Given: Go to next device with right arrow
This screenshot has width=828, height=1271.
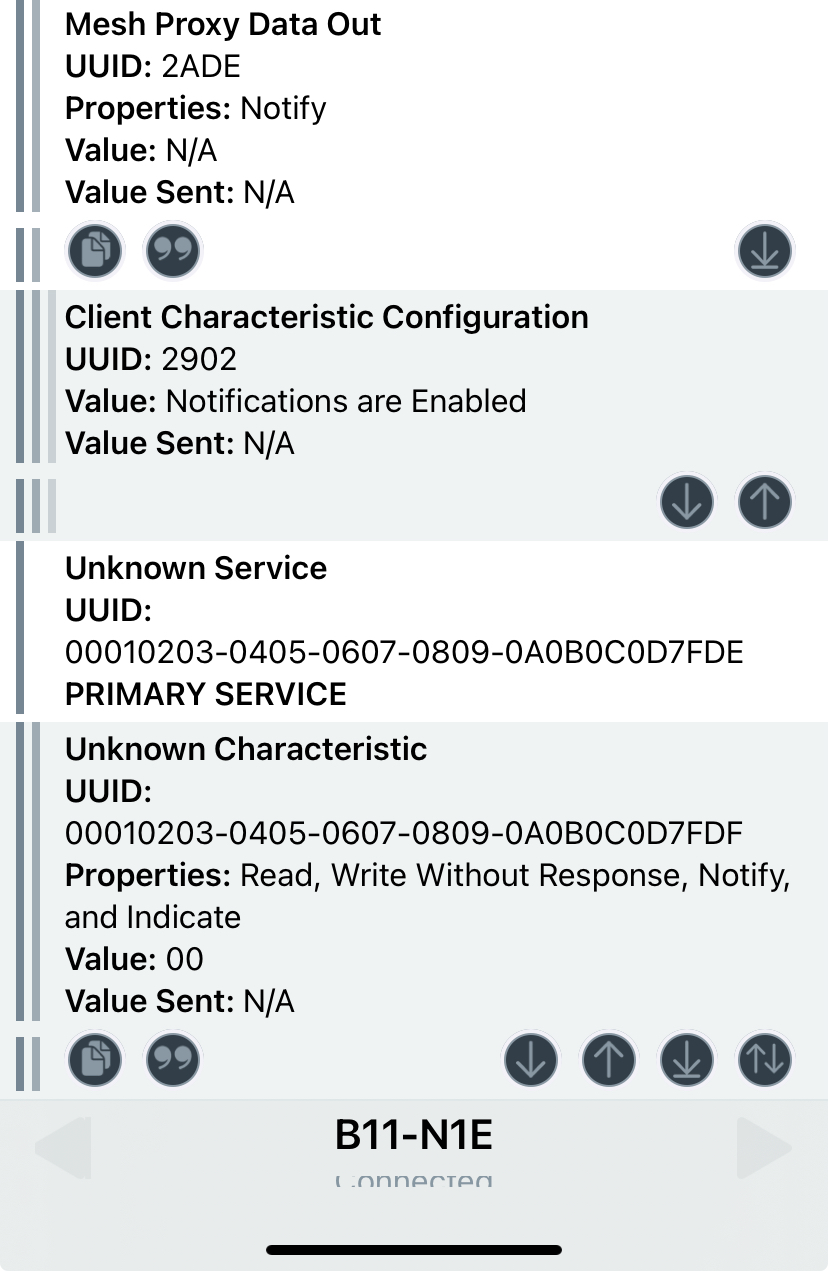Looking at the screenshot, I should coord(764,1148).
